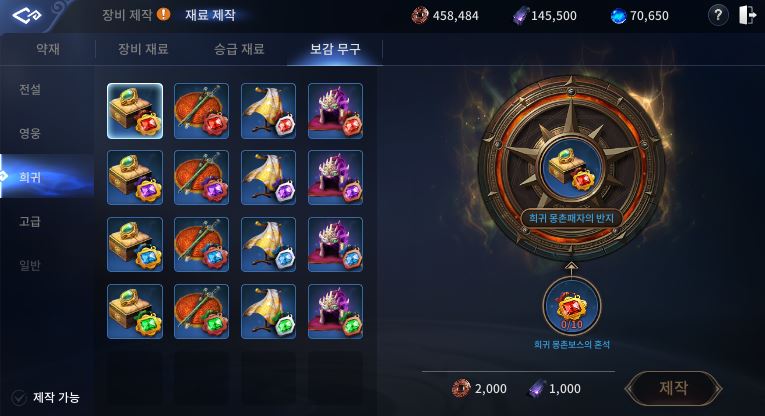The height and width of the screenshot is (416, 765).
Task: Click the 제작 craft button
Action: click(x=673, y=388)
